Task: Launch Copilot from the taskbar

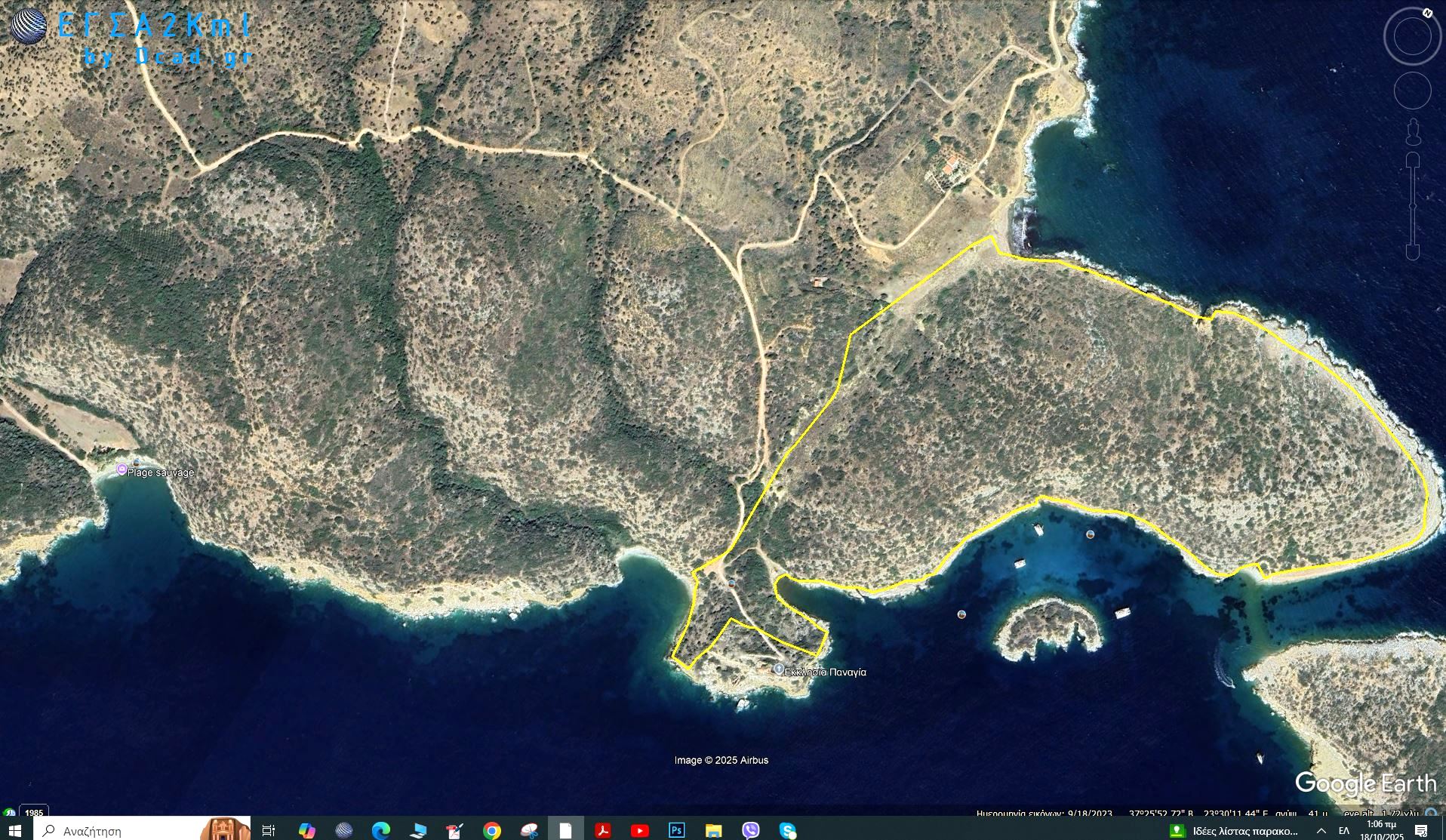Action: pos(306,830)
